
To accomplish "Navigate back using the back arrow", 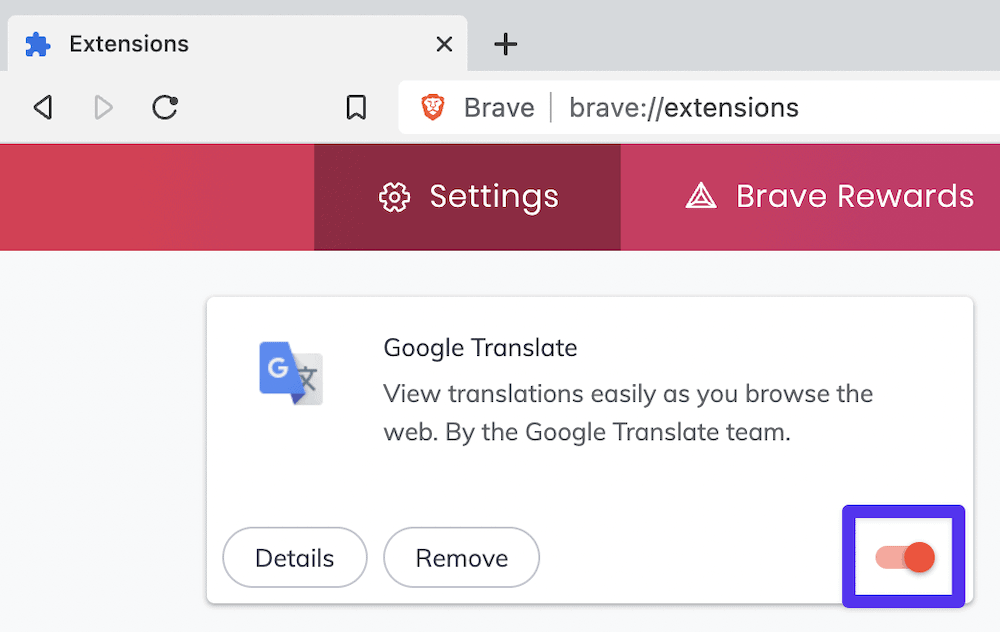I will [42, 107].
